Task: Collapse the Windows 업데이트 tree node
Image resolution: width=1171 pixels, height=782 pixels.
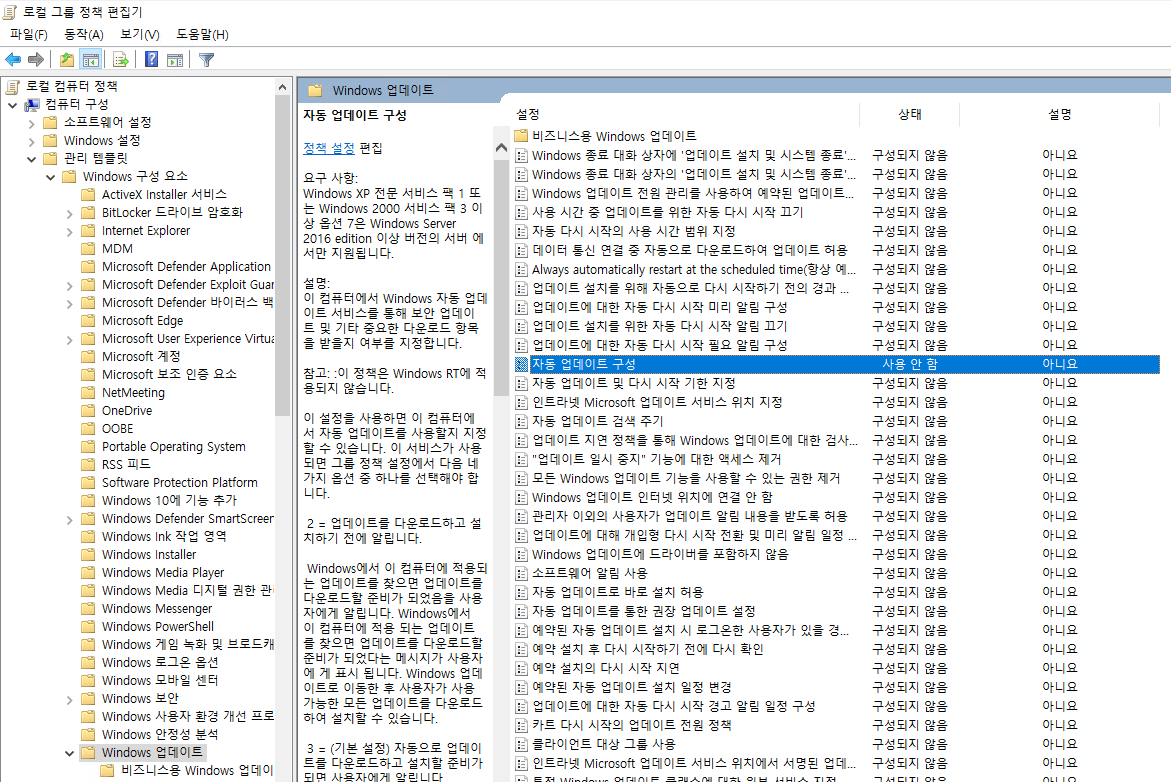Action: 69,754
